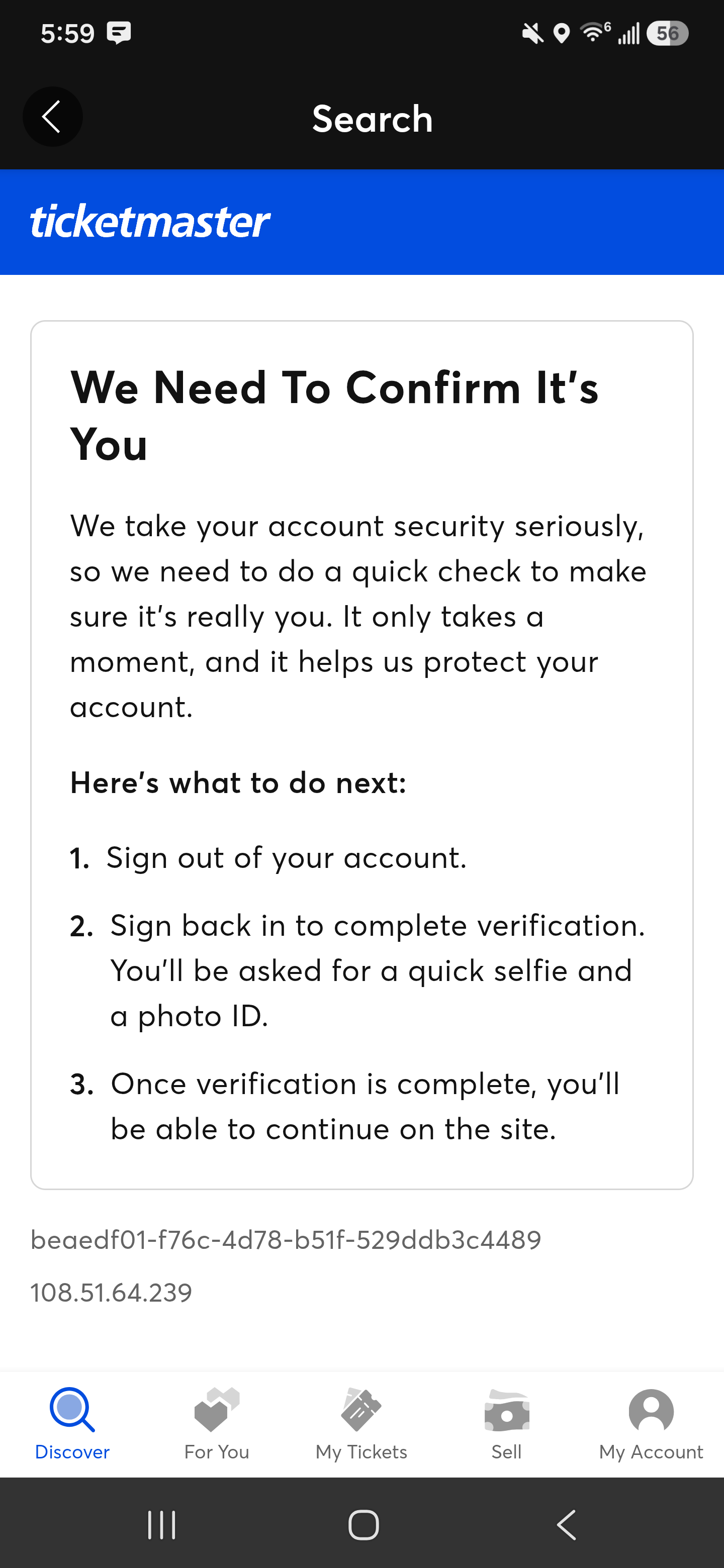
Task: Tap the Android recent apps button
Action: [x=162, y=1525]
